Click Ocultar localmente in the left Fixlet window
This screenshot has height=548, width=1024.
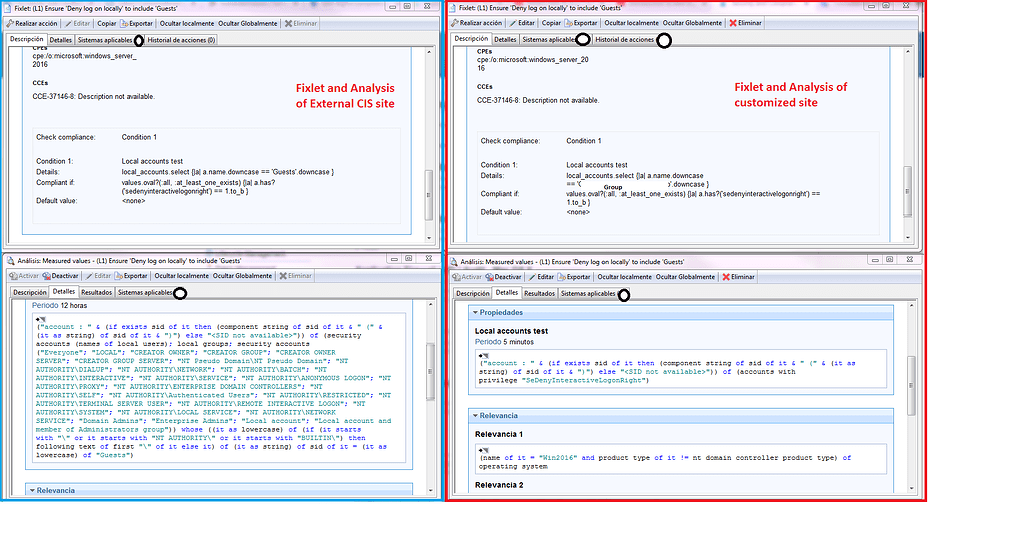[187, 24]
